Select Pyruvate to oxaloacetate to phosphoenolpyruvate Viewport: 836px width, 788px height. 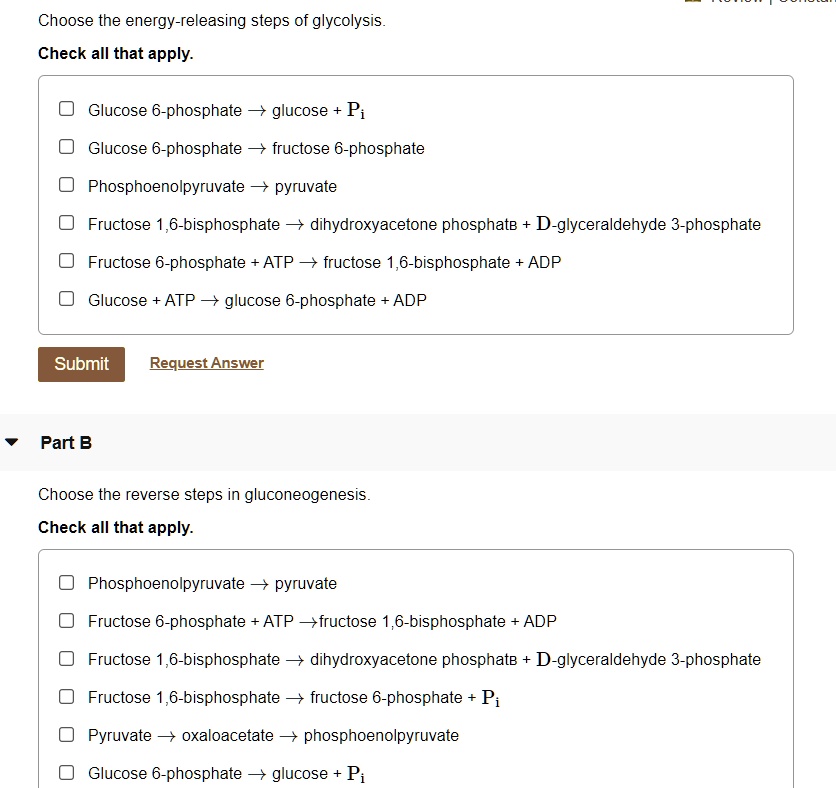[66, 733]
